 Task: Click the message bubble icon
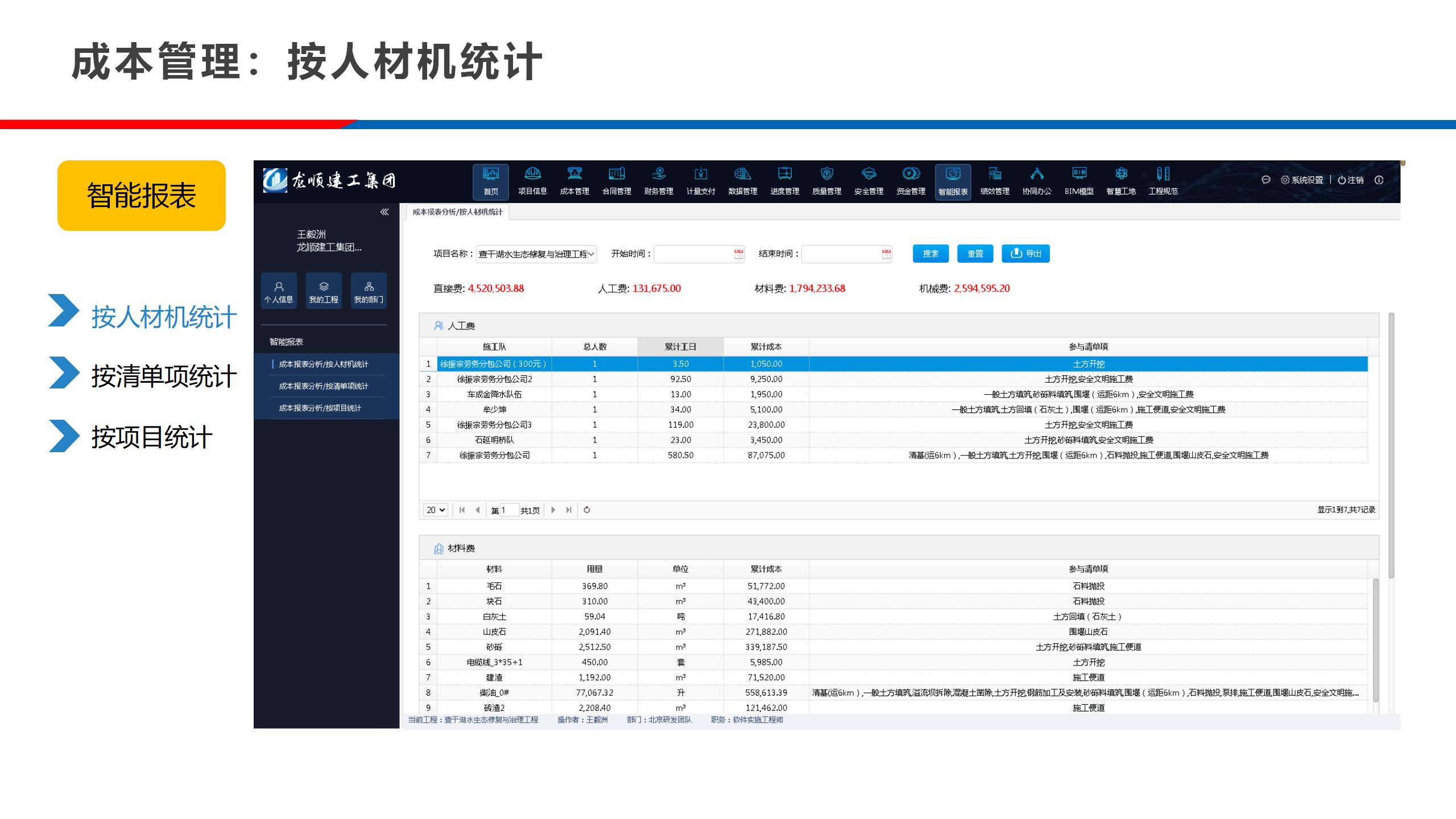click(1266, 180)
